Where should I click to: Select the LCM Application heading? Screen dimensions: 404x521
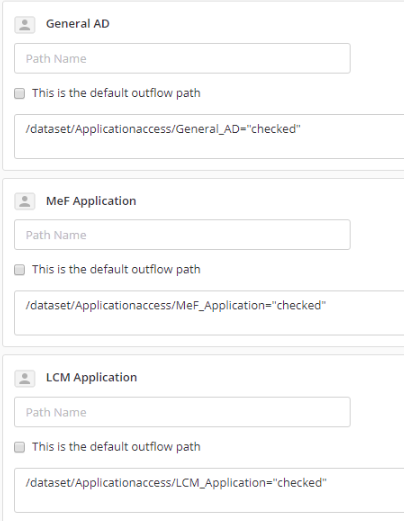click(91, 377)
